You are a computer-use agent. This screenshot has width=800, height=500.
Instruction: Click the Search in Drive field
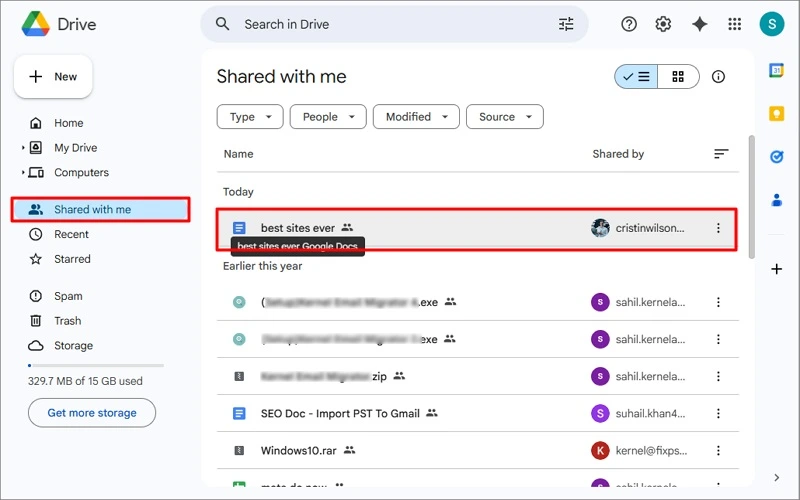click(x=394, y=24)
